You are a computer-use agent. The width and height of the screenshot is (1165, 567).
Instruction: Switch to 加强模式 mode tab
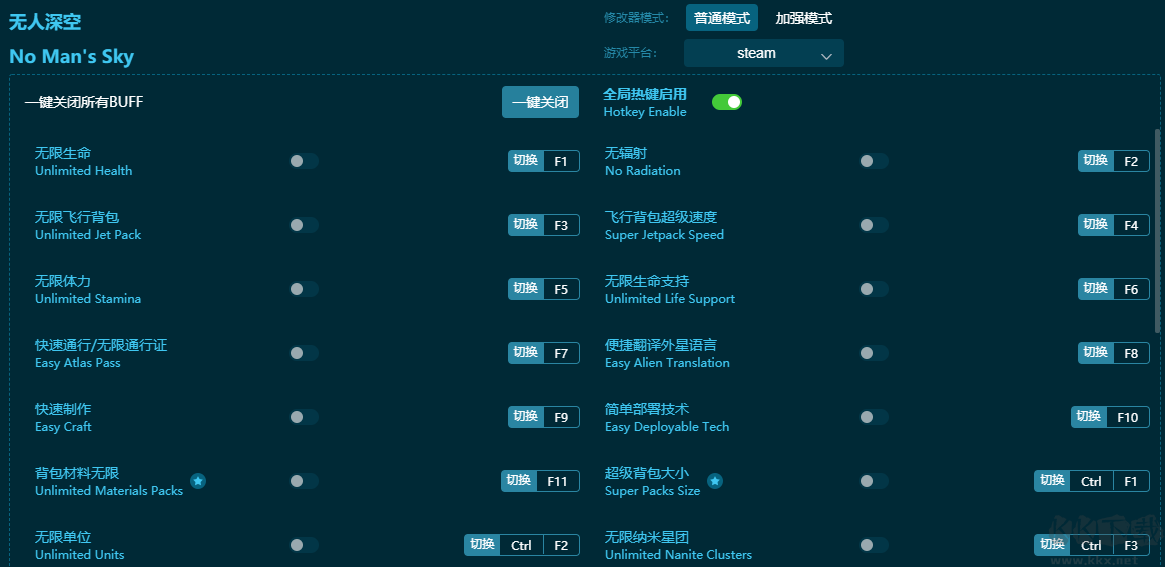click(x=803, y=18)
